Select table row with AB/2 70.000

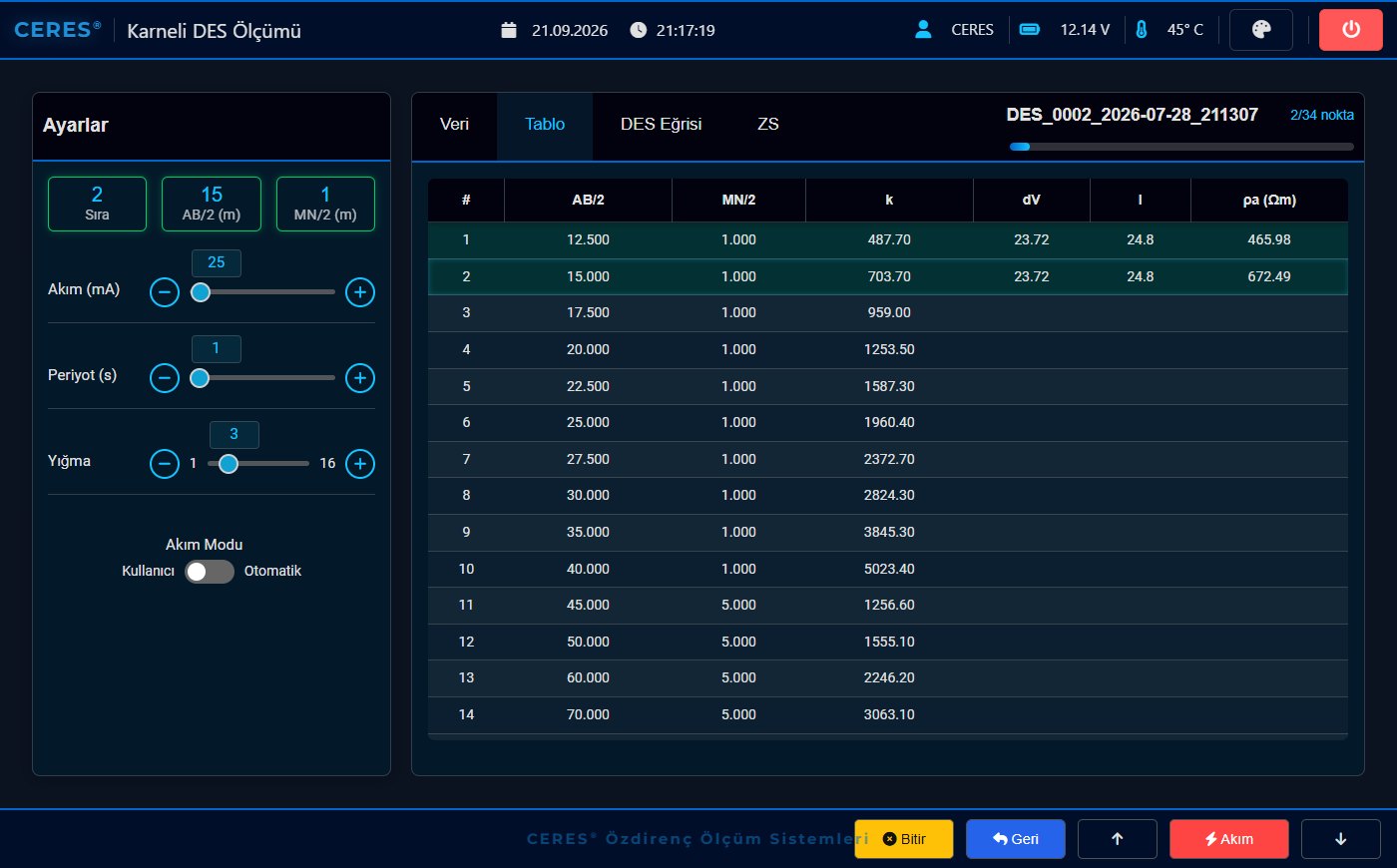[888, 715]
